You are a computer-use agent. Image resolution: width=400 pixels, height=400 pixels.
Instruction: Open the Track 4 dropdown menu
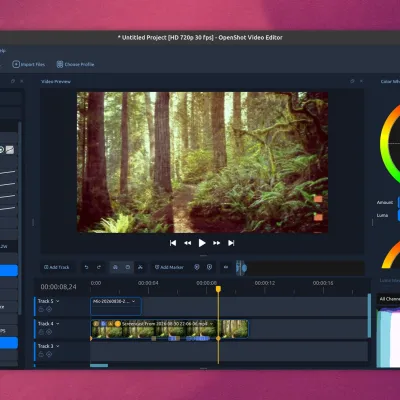58,324
